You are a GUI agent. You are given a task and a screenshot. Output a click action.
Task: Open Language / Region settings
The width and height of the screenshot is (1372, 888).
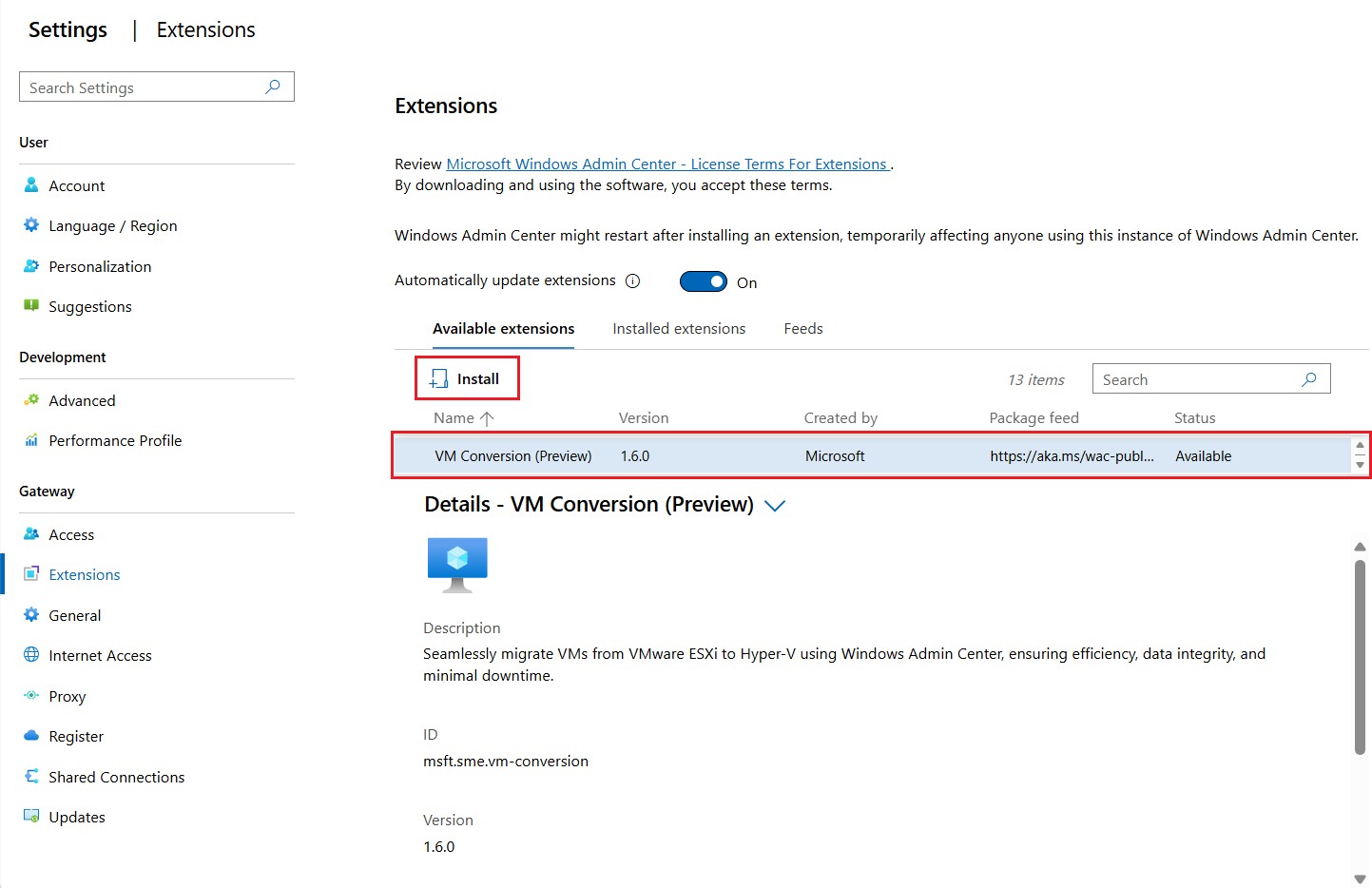[x=31, y=225]
